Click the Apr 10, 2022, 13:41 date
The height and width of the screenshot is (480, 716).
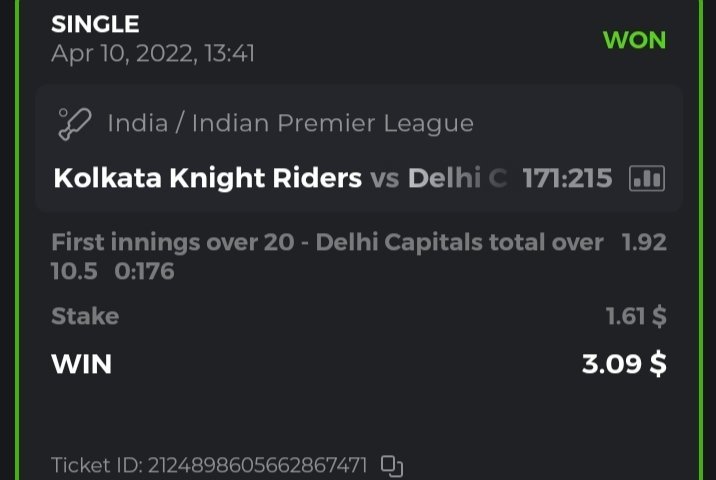153,53
